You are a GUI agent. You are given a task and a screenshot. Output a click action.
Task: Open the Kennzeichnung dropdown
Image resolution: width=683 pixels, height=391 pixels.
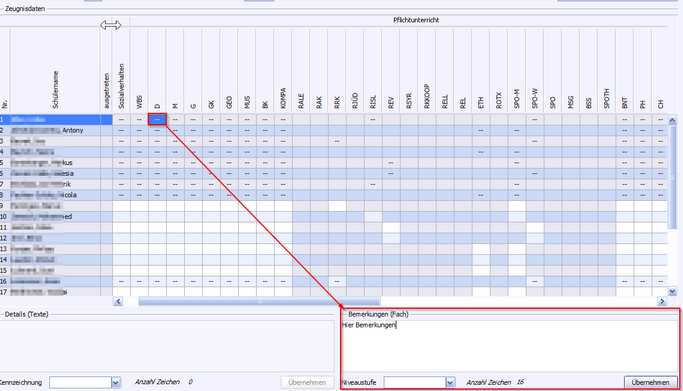[x=116, y=383]
